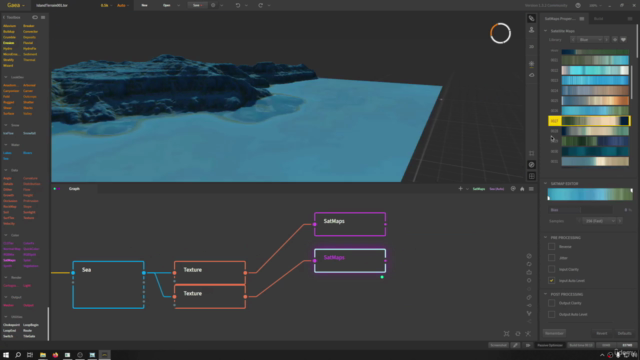Enable the Jitter checkbox
This screenshot has width=640, height=360.
(x=551, y=258)
